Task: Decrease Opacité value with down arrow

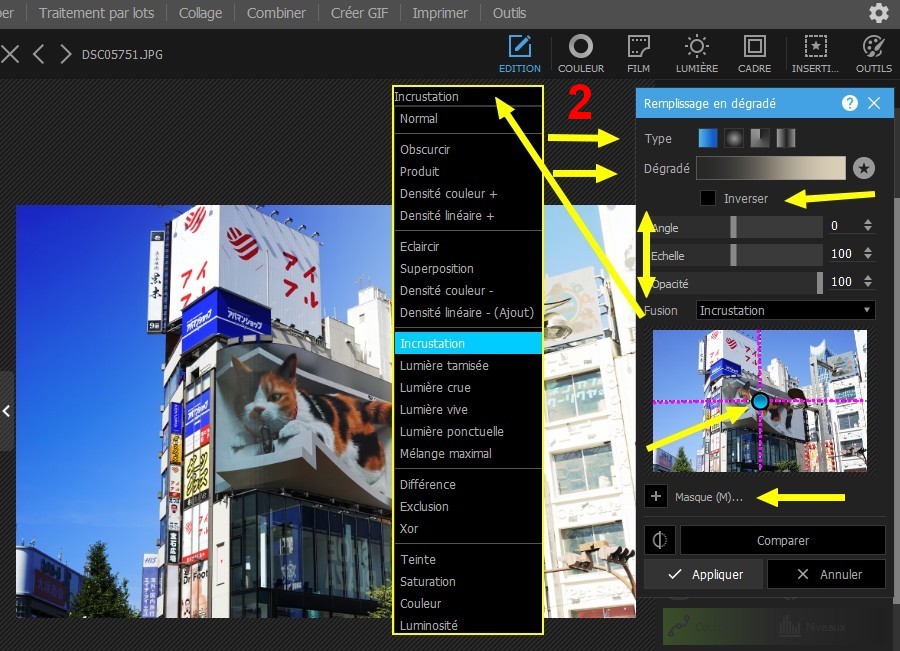Action: (868, 285)
